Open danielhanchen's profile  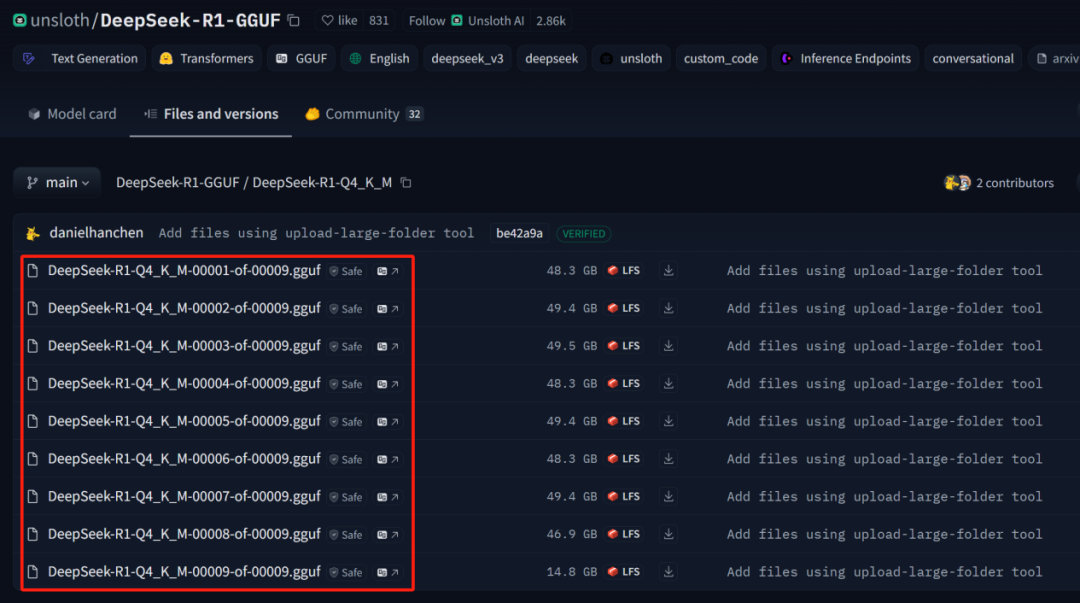[96, 233]
